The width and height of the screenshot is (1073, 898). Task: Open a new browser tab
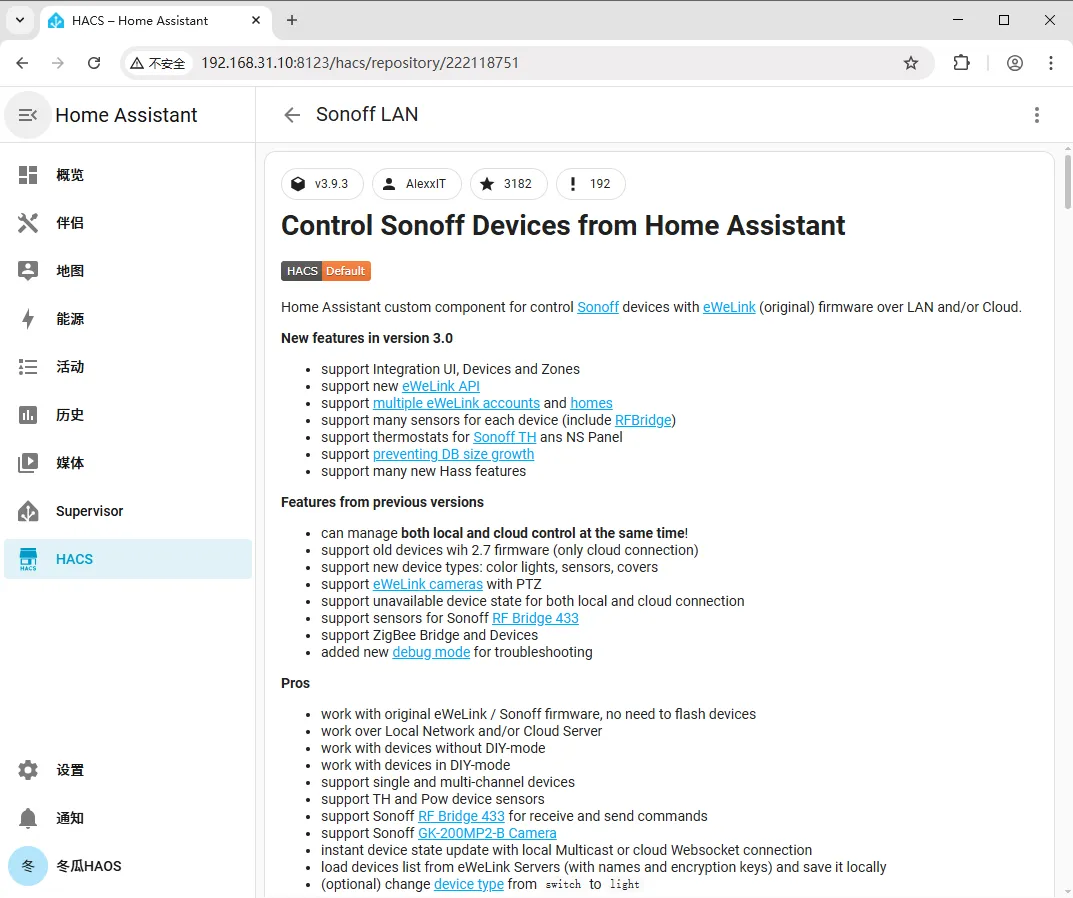click(292, 20)
